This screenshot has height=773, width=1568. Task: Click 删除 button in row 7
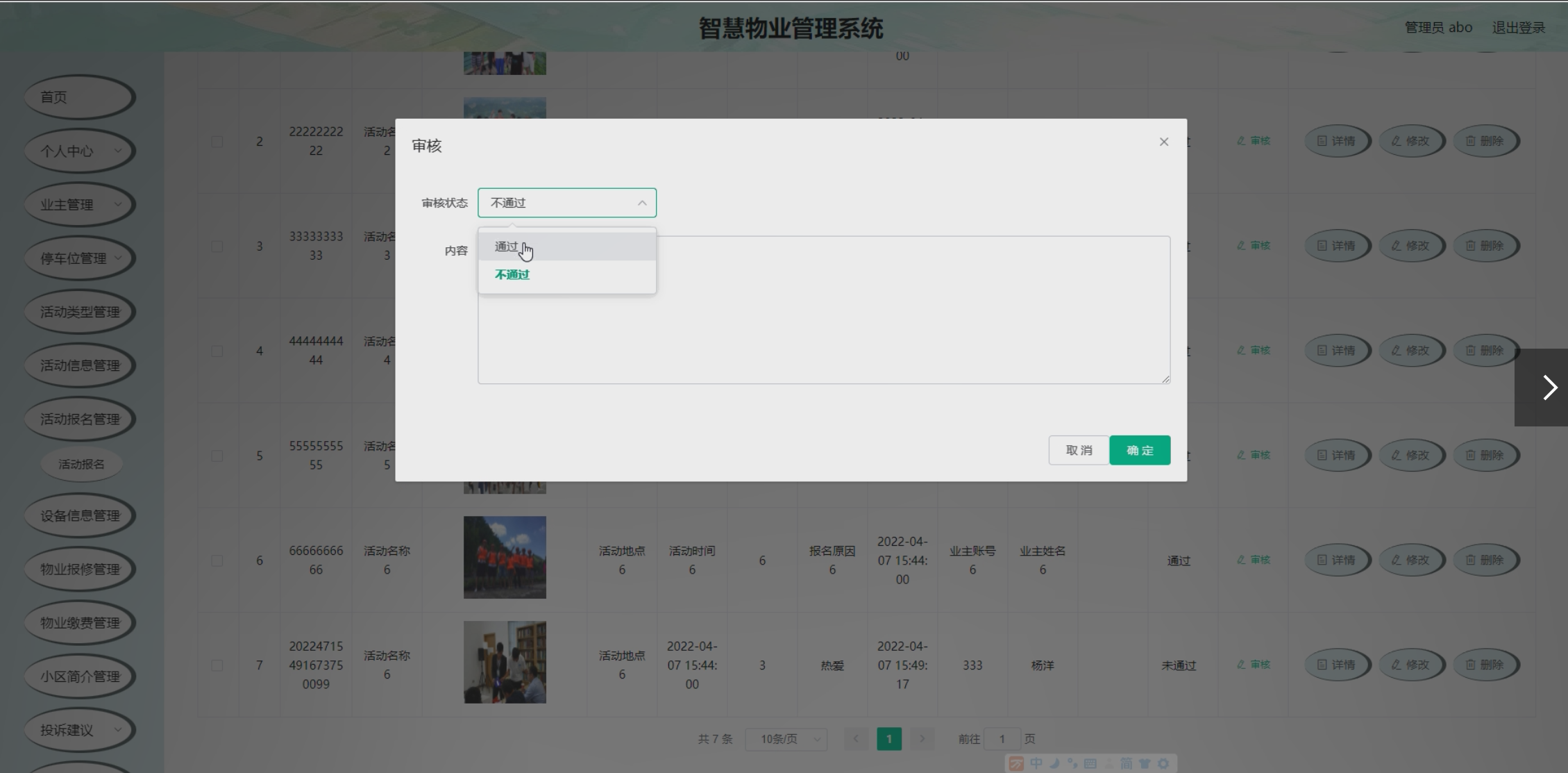(x=1485, y=665)
